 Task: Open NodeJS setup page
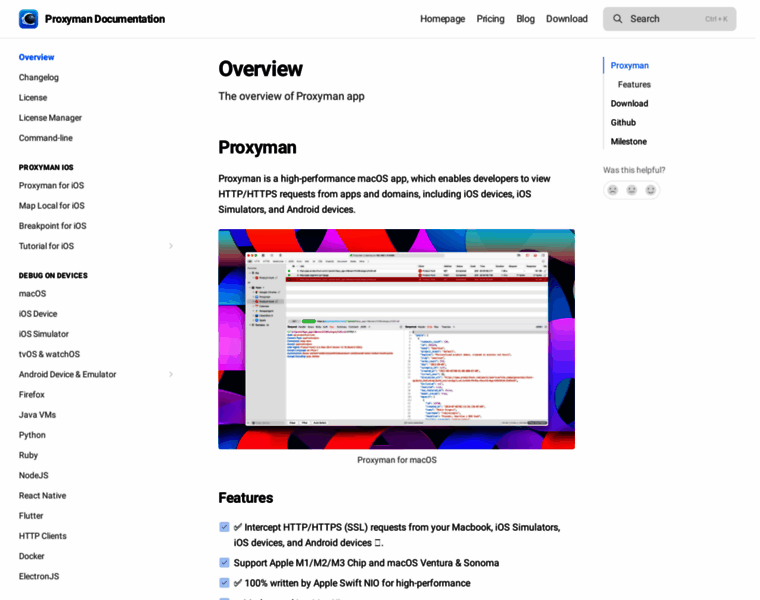click(33, 475)
